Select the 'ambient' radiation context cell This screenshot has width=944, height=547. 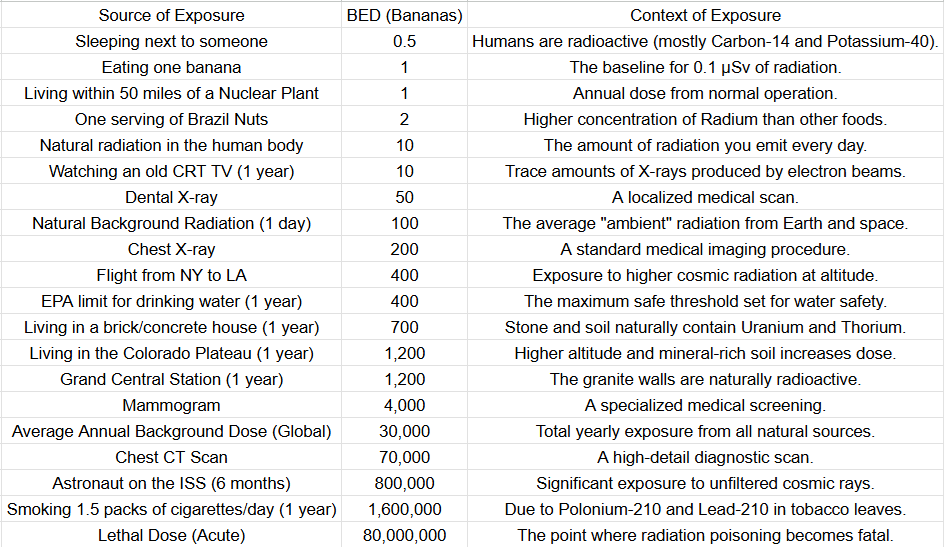(705, 223)
